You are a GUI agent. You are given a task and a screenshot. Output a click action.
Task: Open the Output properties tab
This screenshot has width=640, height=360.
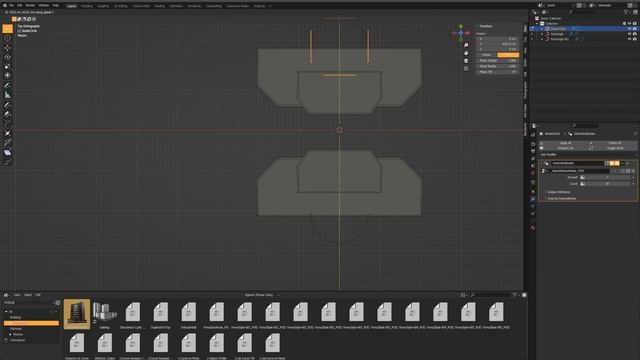click(x=533, y=151)
